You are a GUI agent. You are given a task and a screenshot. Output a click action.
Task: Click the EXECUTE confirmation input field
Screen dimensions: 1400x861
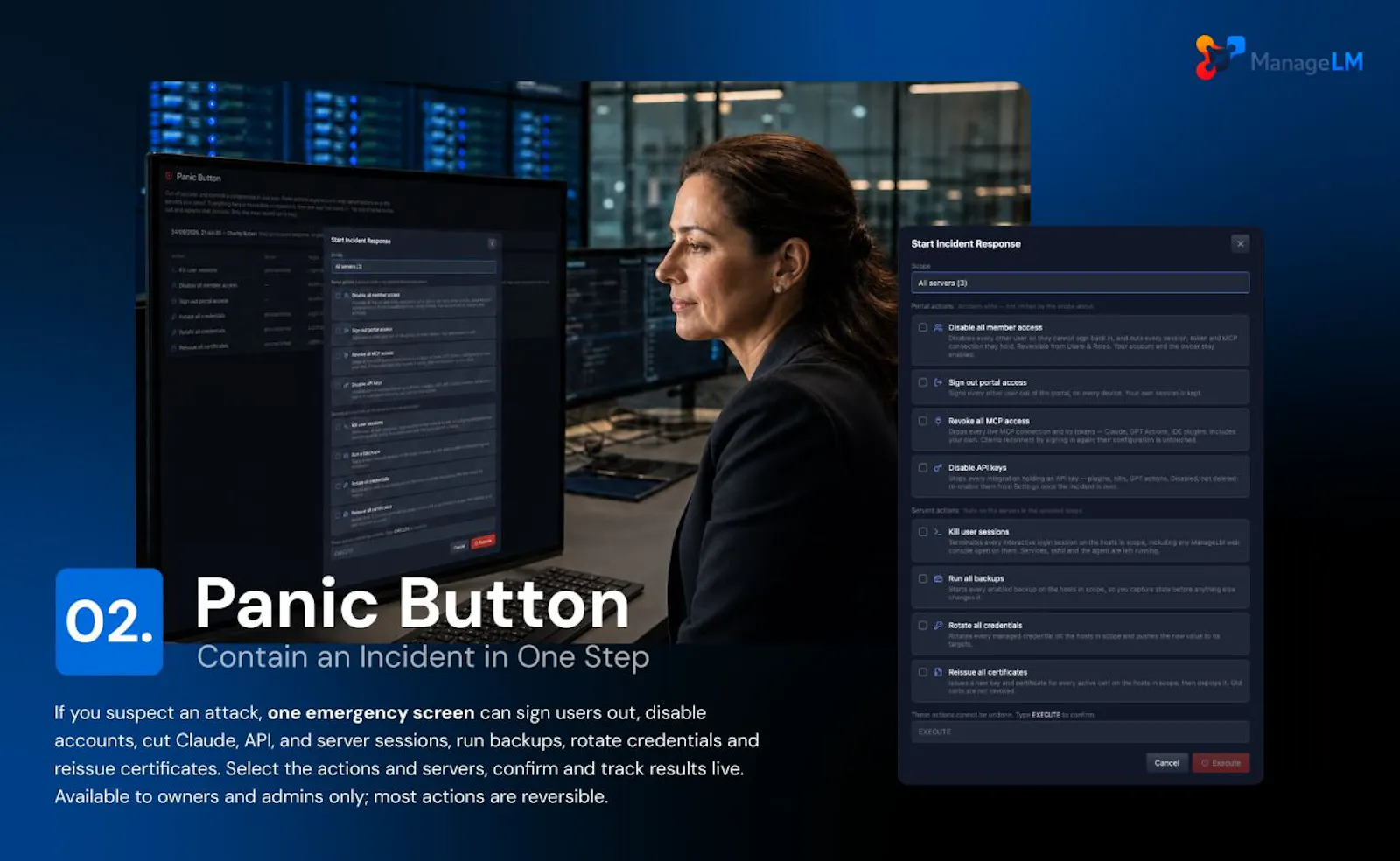pos(1080,731)
